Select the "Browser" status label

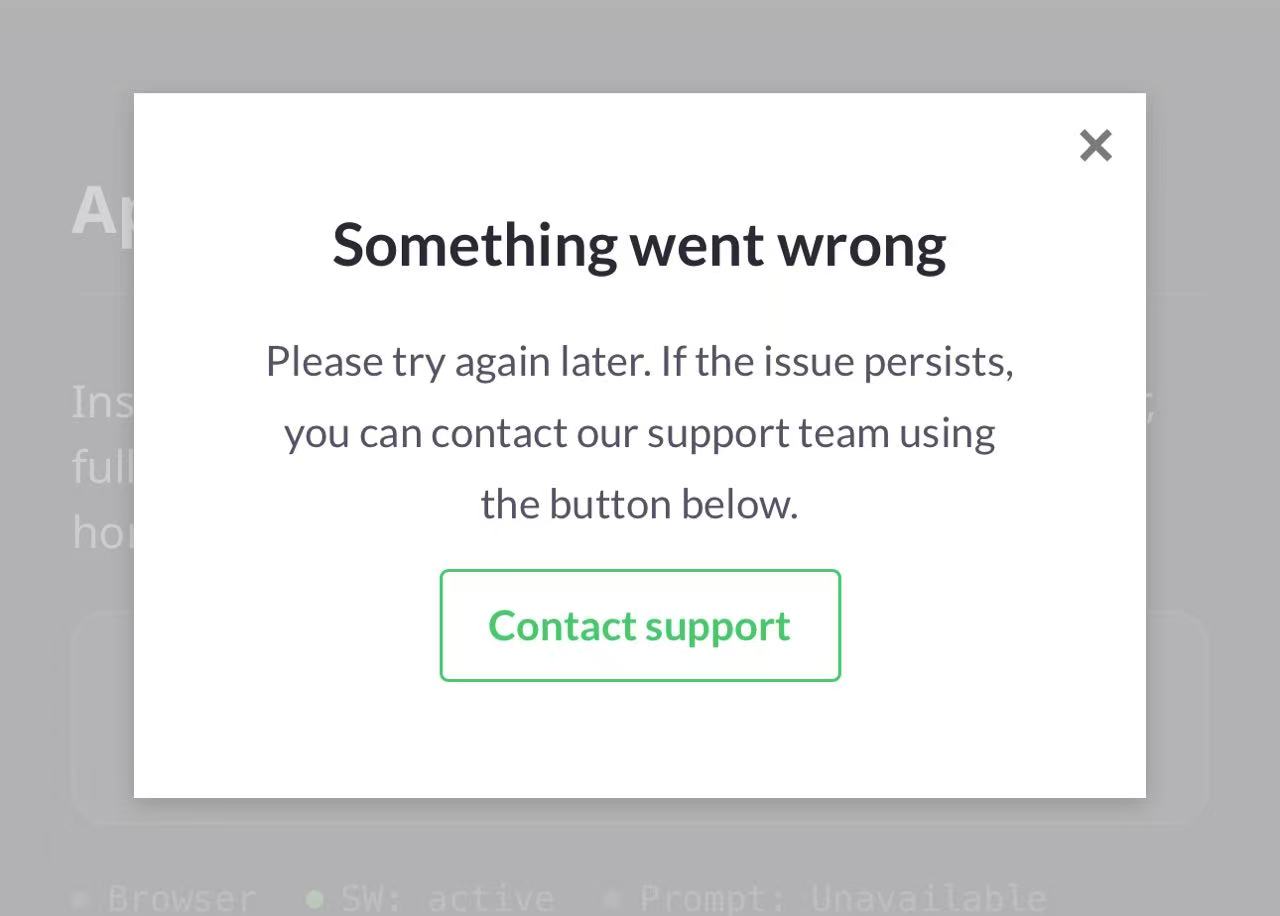coord(181,899)
